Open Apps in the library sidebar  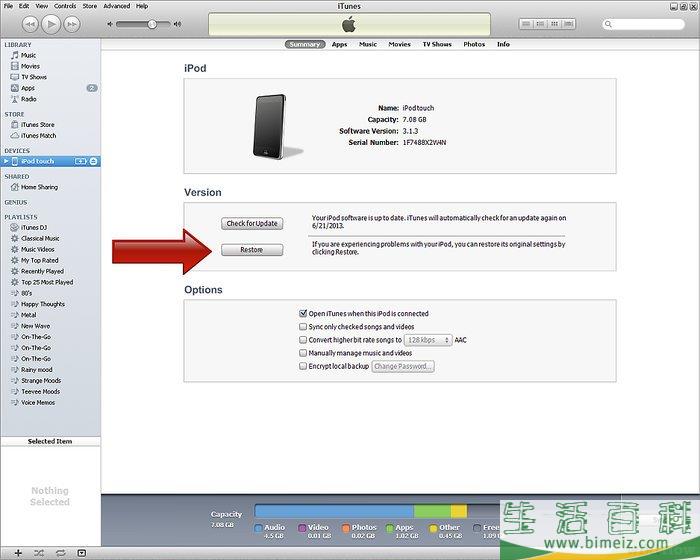[x=28, y=88]
